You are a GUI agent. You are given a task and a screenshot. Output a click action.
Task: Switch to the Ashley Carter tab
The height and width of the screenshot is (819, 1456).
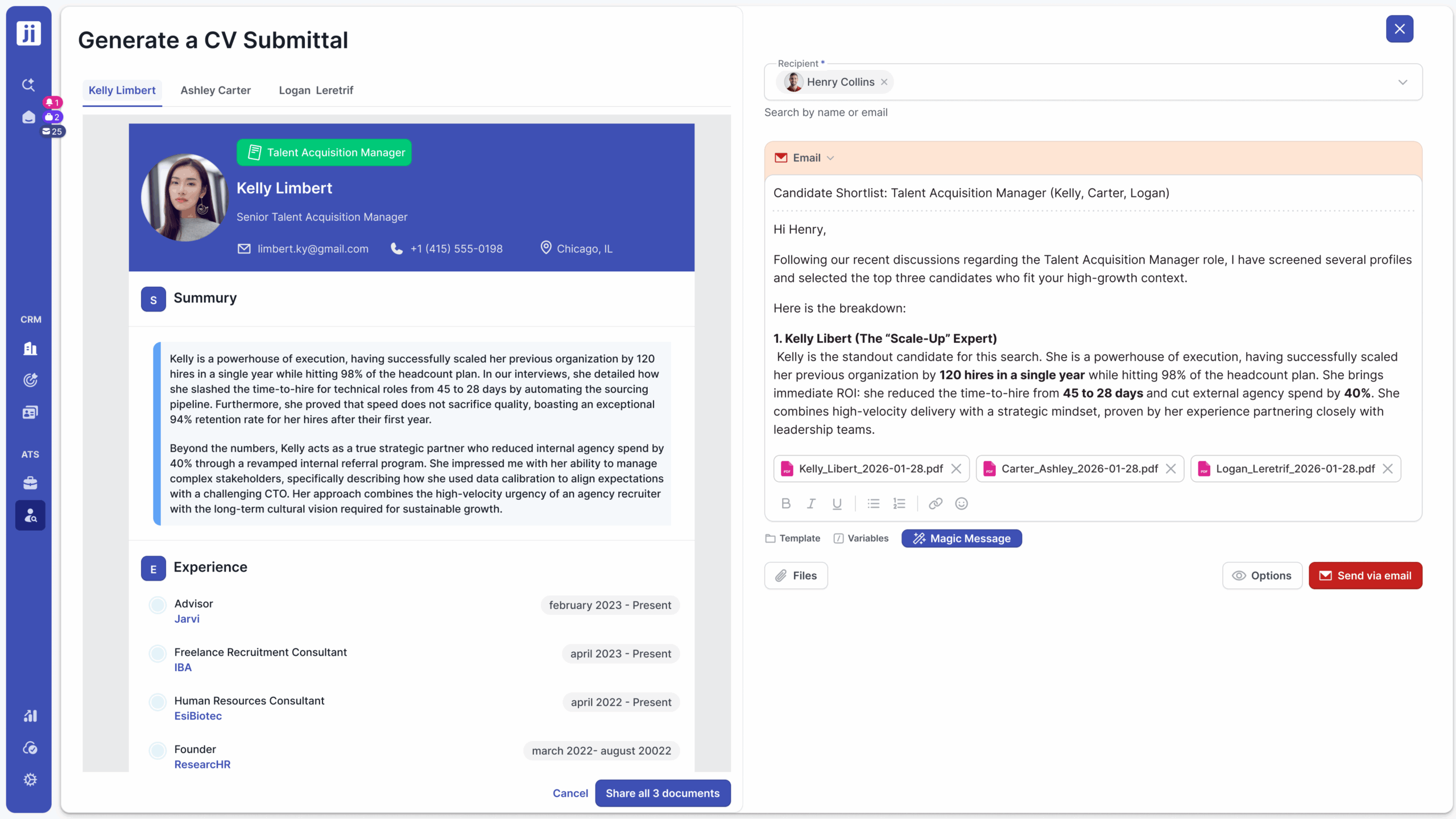click(x=216, y=90)
